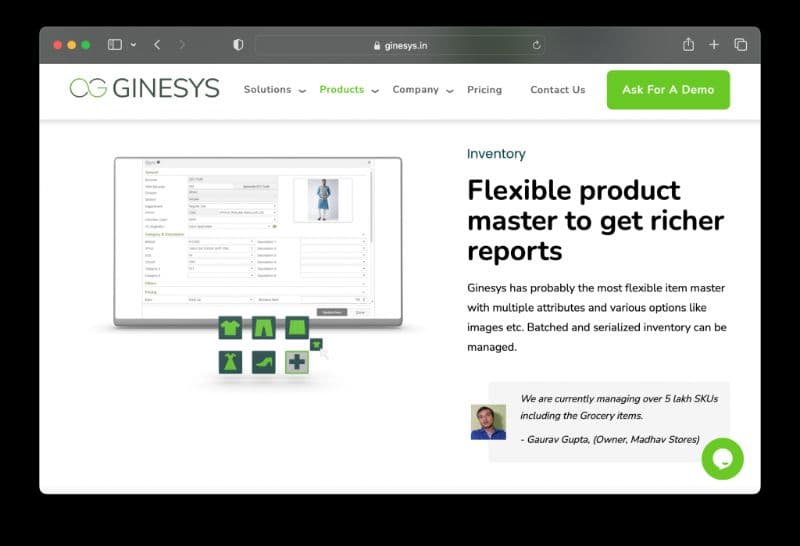Screen dimensions: 800x546
Task: Click the Share icon in Safari toolbar
Action: pyautogui.click(x=688, y=44)
